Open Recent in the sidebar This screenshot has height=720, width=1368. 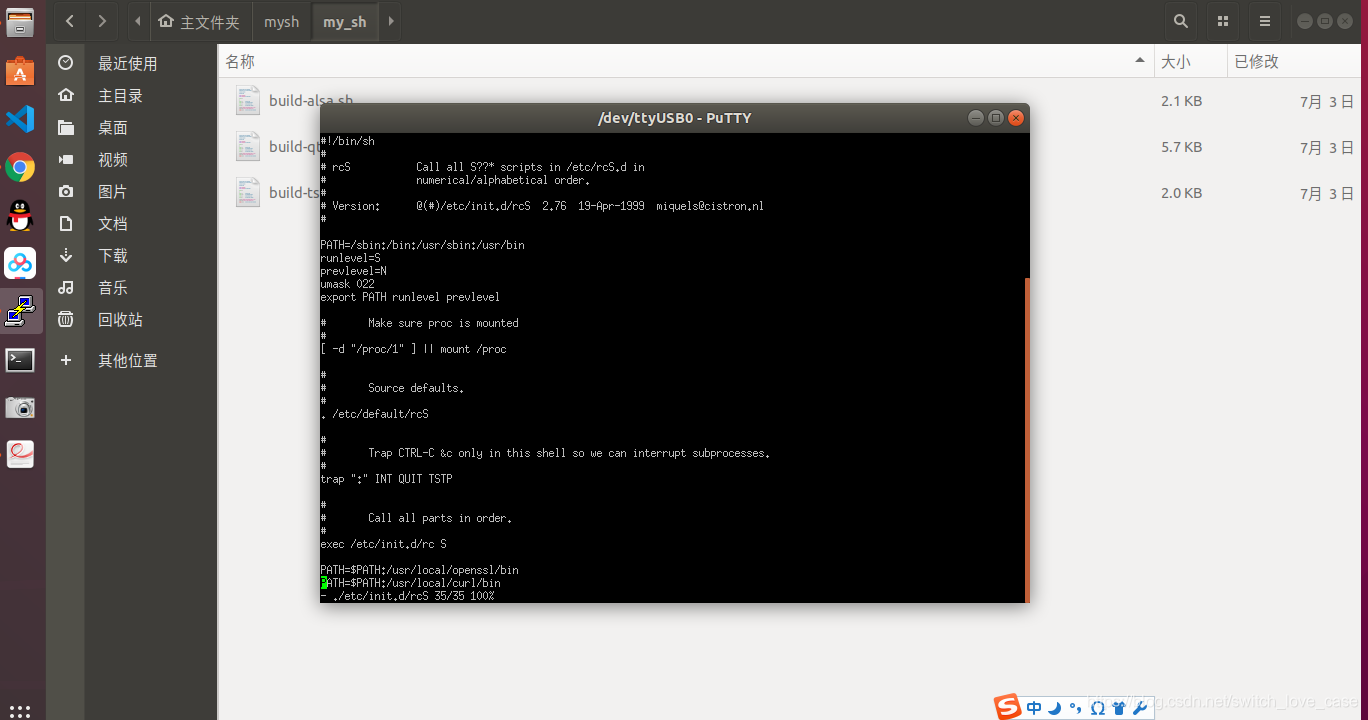point(133,63)
